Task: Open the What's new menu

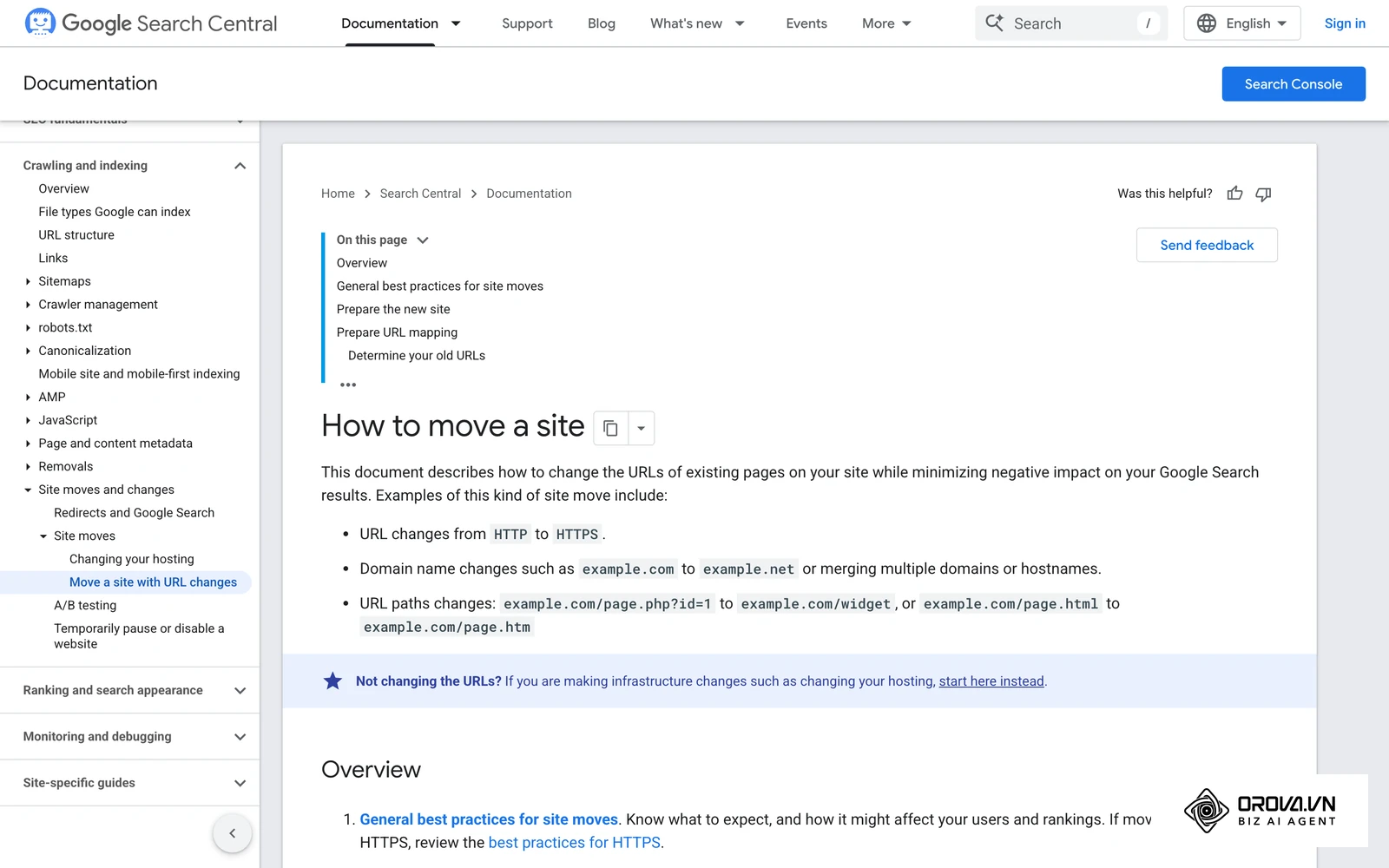Action: click(697, 23)
